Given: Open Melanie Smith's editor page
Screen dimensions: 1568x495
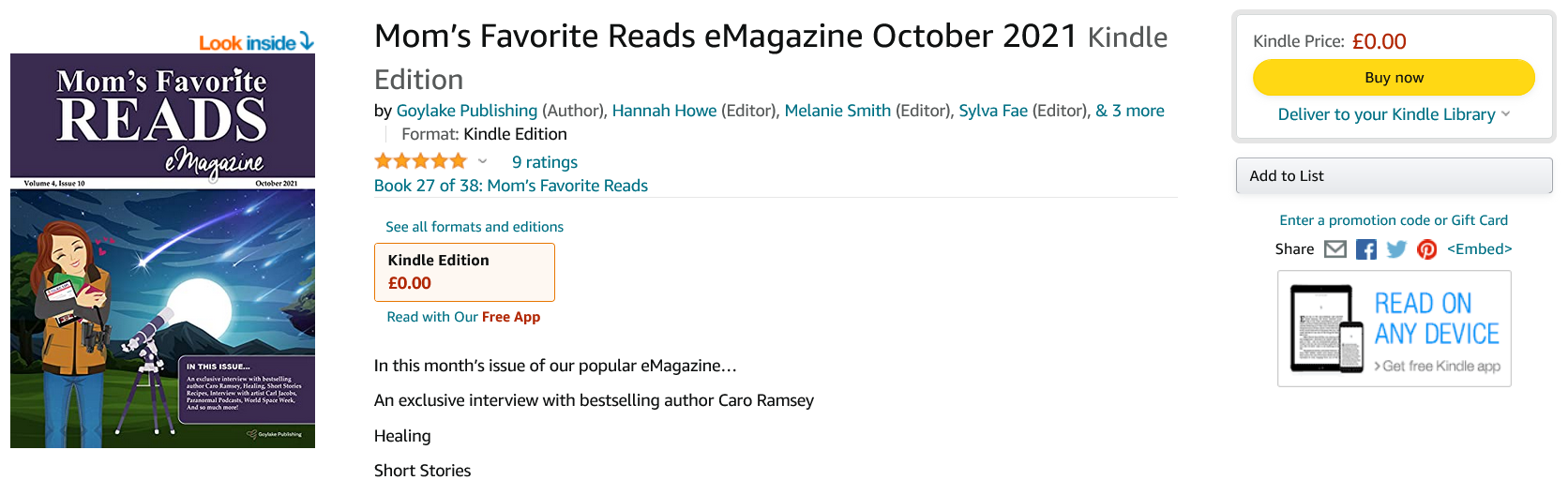Looking at the screenshot, I should pos(837,111).
